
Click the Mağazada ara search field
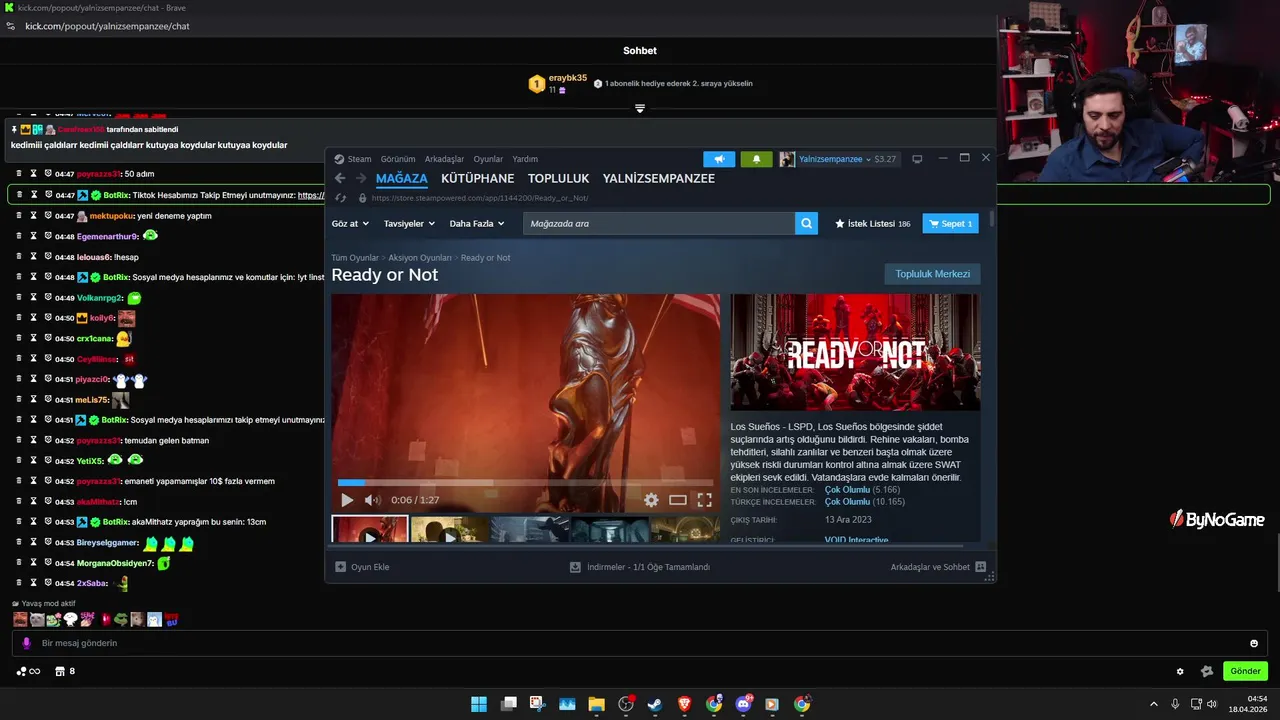coord(658,224)
